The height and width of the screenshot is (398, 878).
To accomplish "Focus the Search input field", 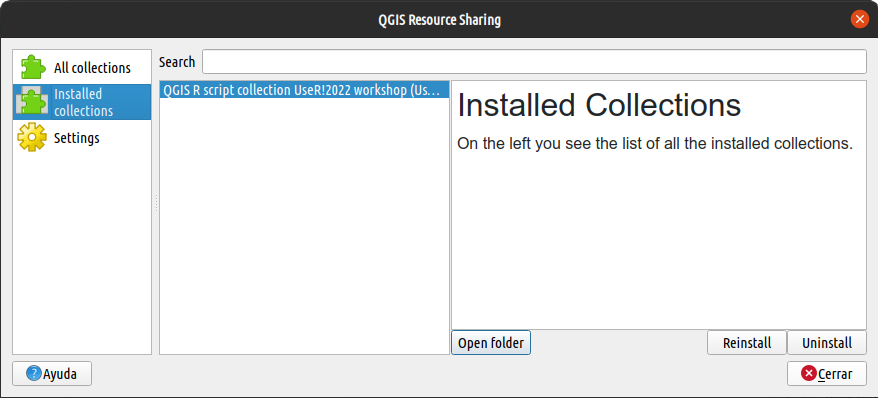I will click(534, 62).
